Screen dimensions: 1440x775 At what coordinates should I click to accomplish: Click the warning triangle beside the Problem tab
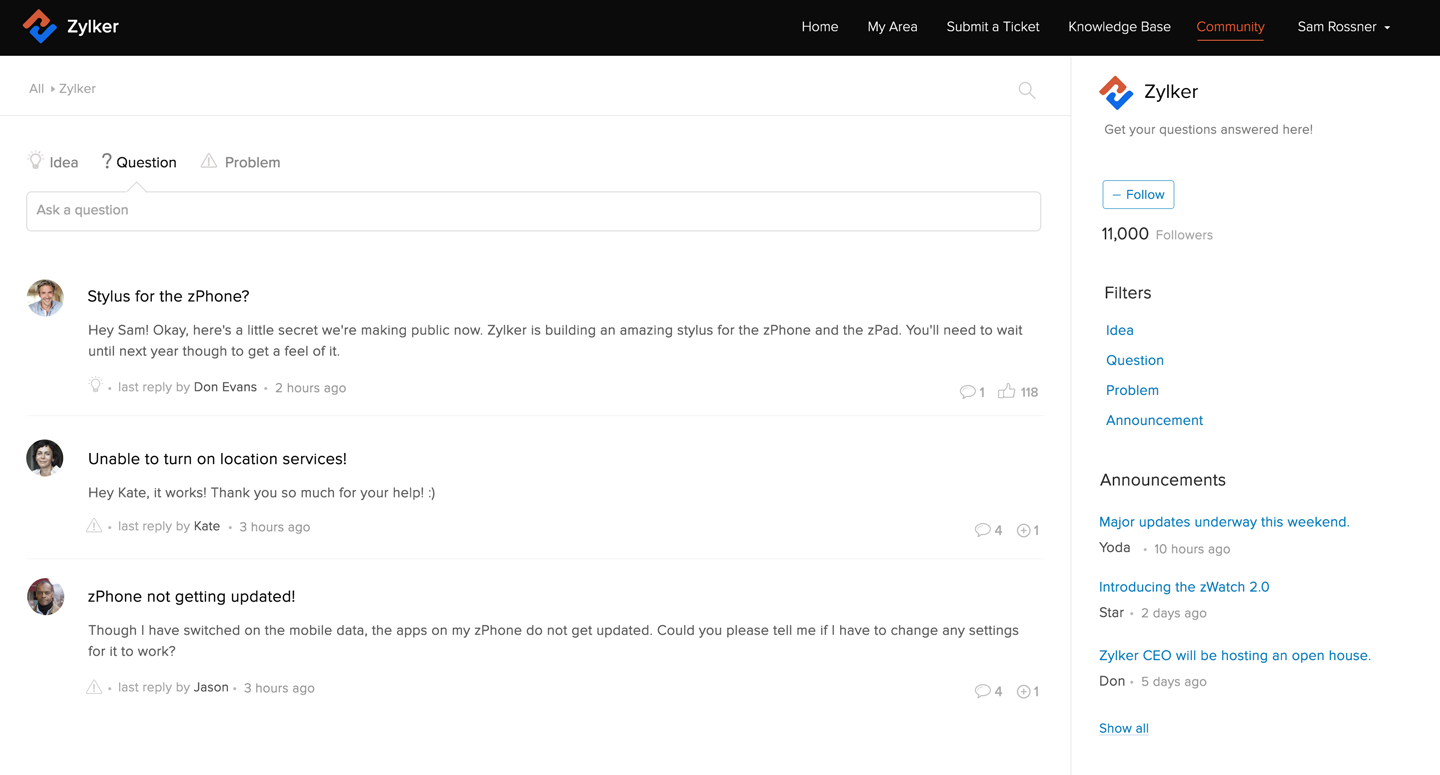click(x=208, y=161)
